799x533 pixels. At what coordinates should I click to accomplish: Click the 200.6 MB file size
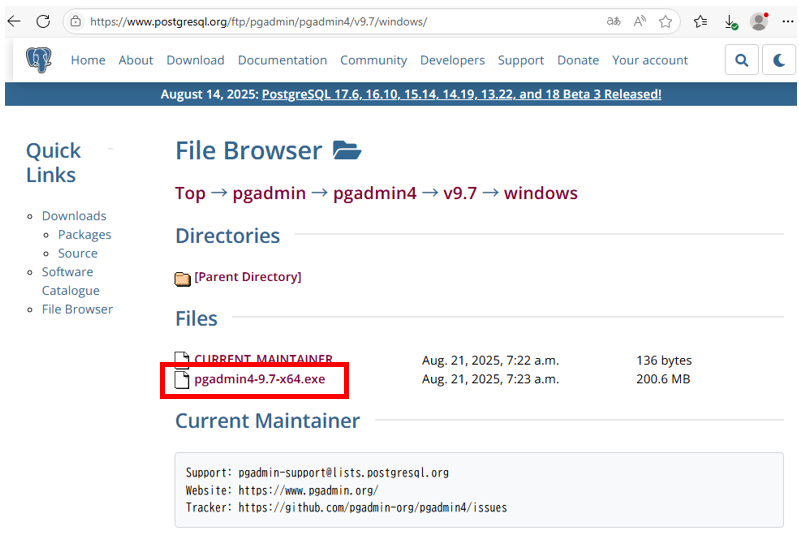click(x=663, y=379)
